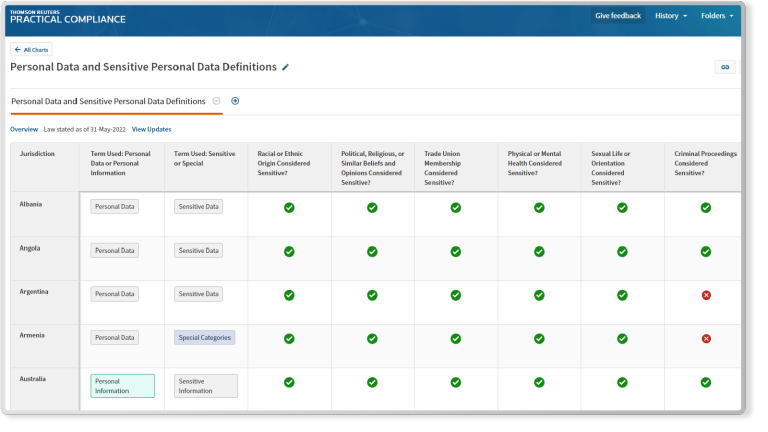Go back via All Charts button
This screenshot has width=768, height=432.
tap(31, 49)
